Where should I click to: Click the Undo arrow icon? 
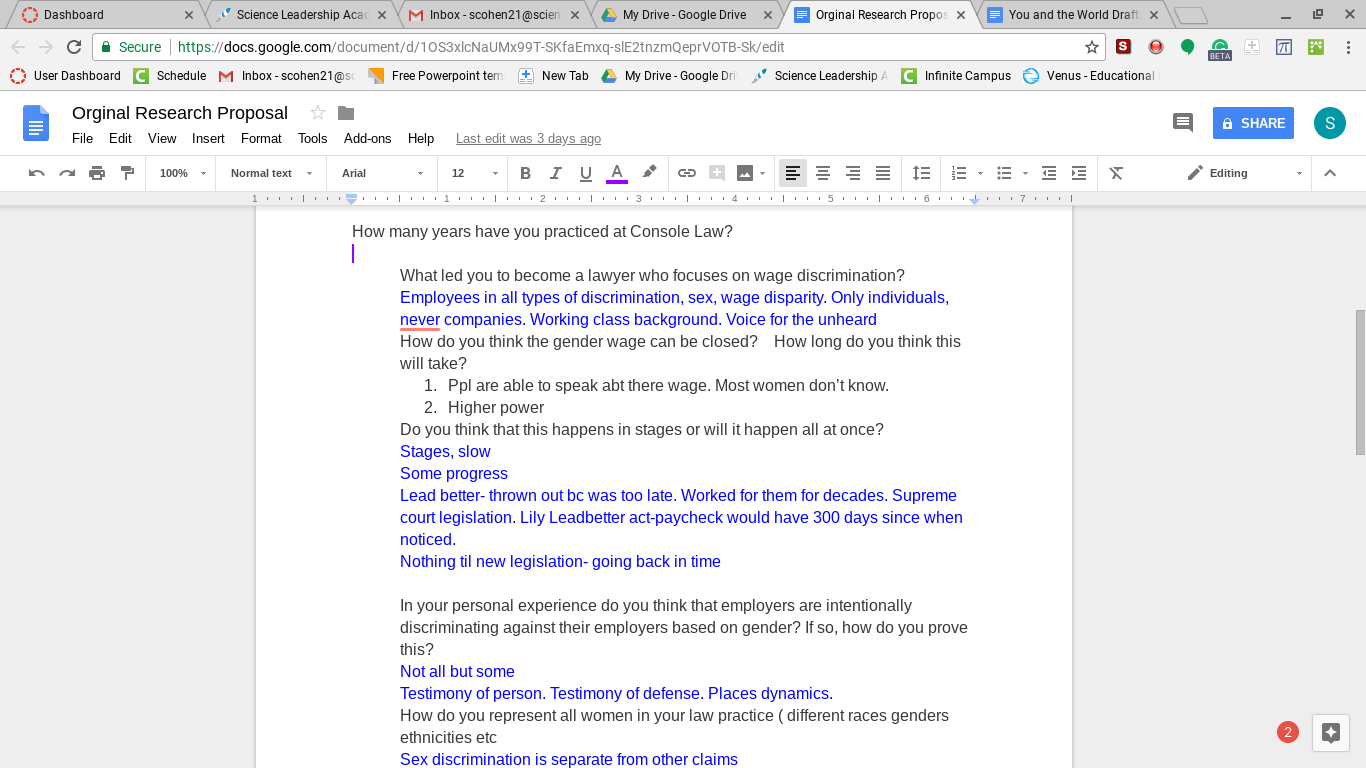tap(37, 173)
